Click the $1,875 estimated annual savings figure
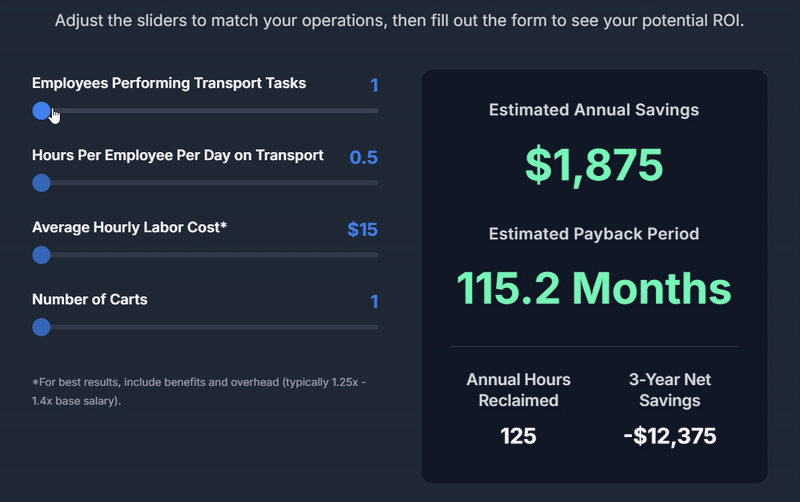Screen dimensions: 800x502 pyautogui.click(x=594, y=166)
